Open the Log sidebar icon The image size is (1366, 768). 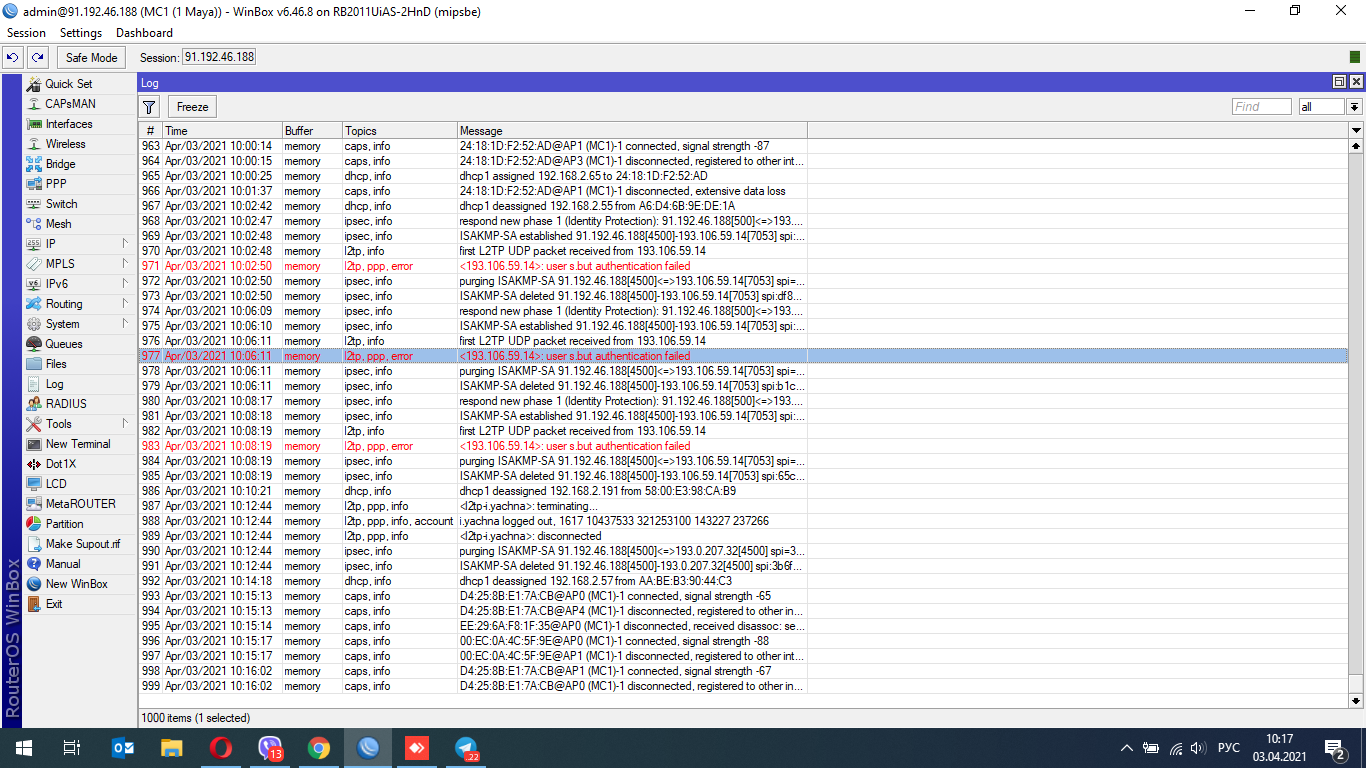pos(34,384)
